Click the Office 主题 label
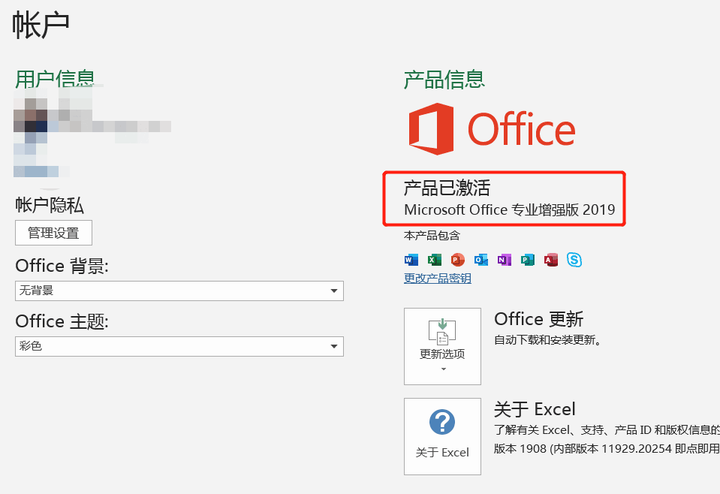Viewport: 720px width, 494px height. (x=62, y=321)
